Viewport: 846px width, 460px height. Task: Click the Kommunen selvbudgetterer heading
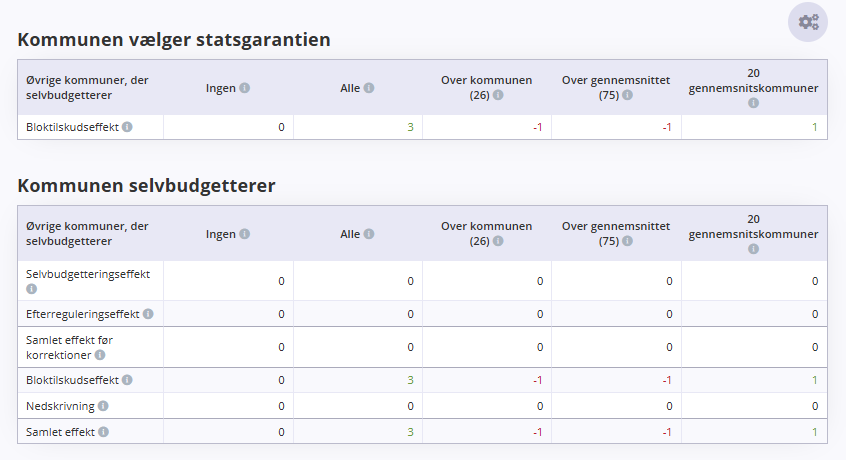point(146,186)
